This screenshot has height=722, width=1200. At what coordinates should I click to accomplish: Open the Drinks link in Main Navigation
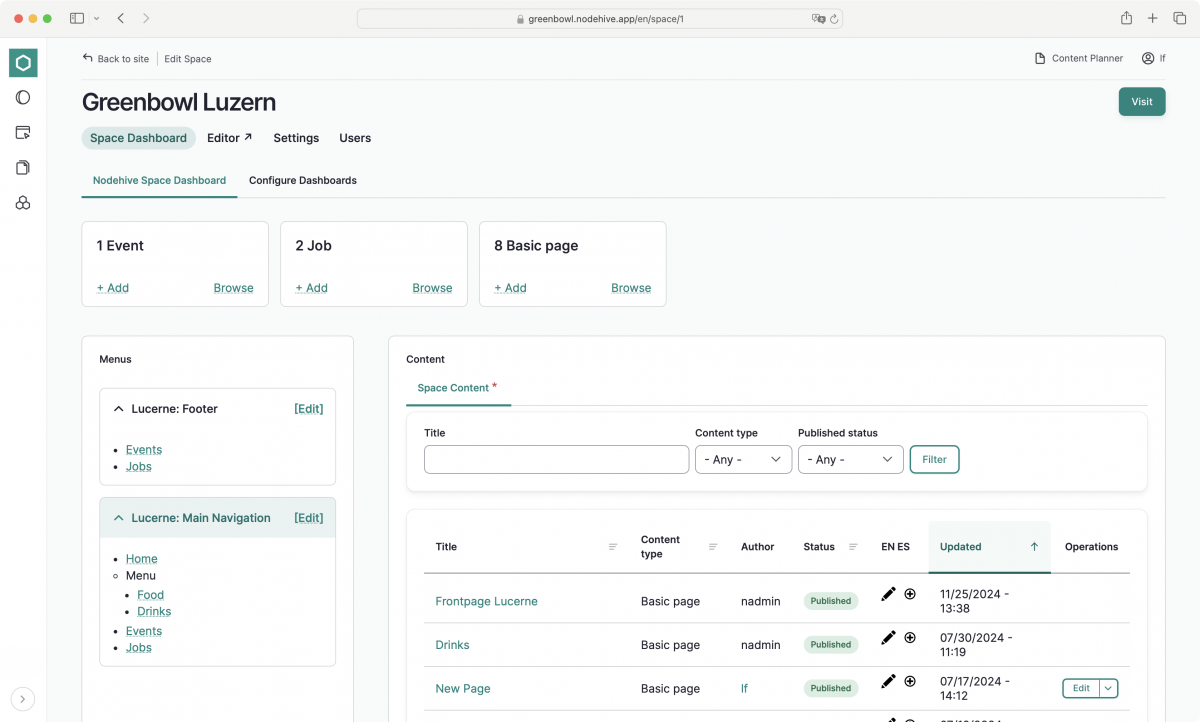tap(154, 612)
